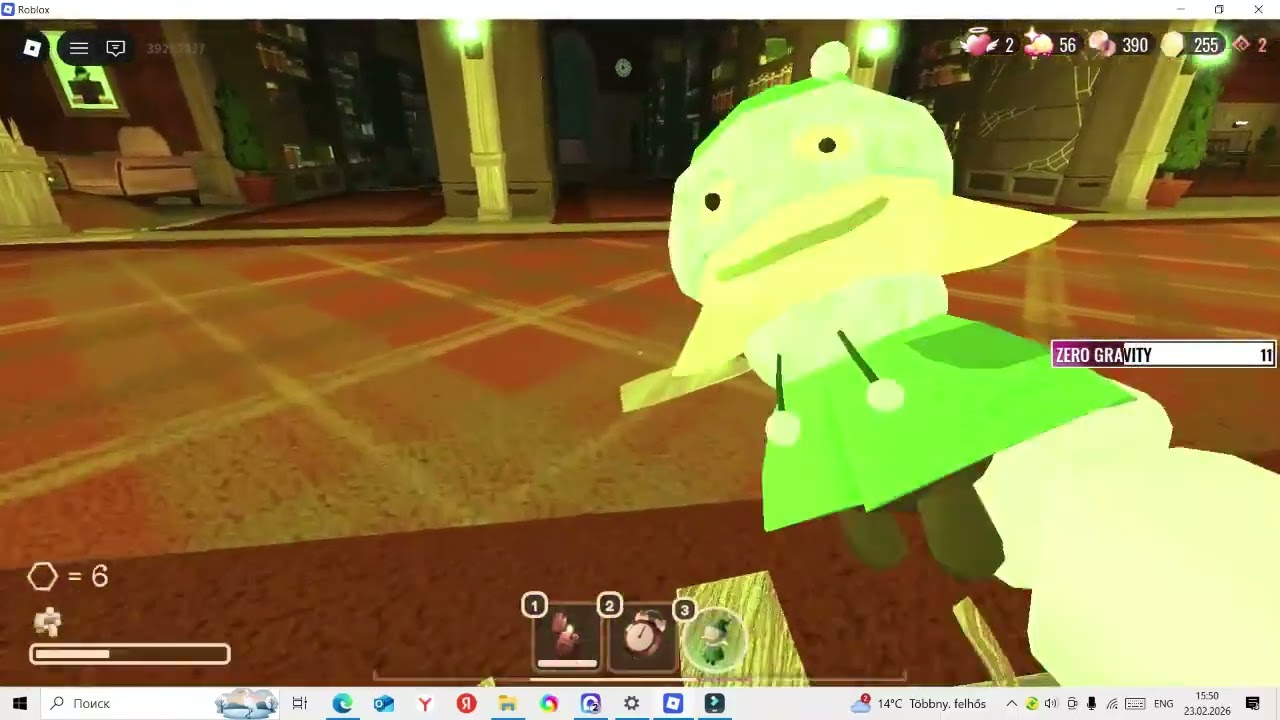Click the pink orbs currency showing 390
The width and height of the screenshot is (1280, 720).
point(1119,45)
